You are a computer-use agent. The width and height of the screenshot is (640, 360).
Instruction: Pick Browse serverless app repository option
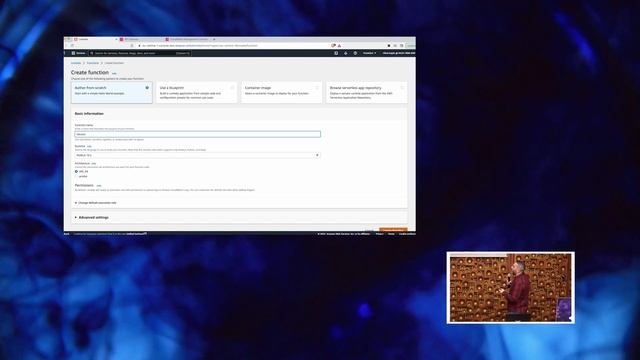(x=366, y=92)
